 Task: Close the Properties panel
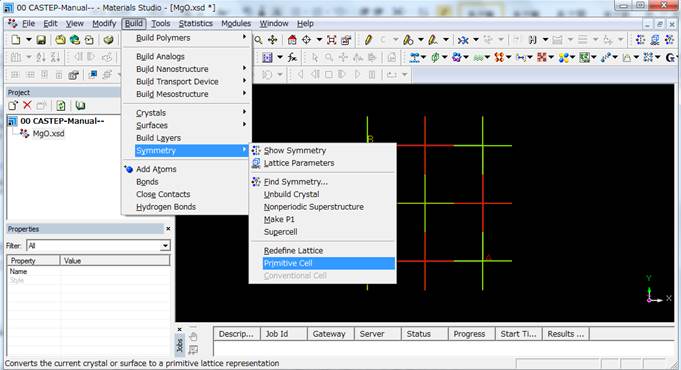tap(168, 228)
